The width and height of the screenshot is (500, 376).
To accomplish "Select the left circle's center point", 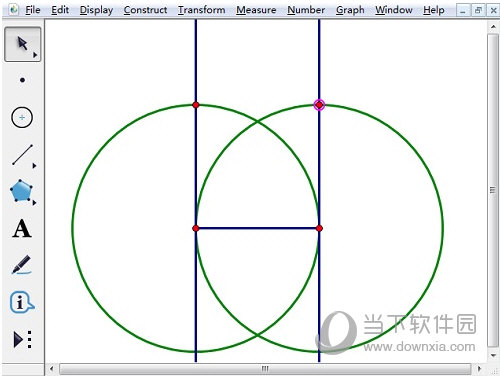I will pos(196,228).
